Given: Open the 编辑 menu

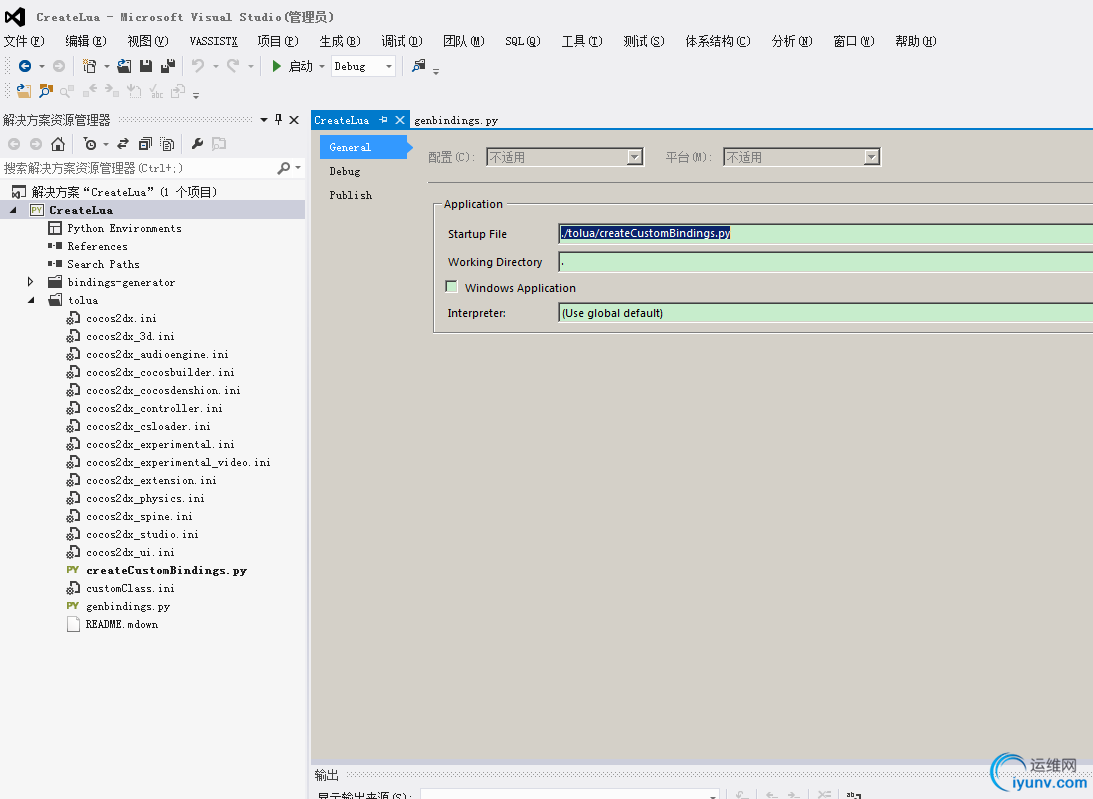Looking at the screenshot, I should click(x=86, y=41).
